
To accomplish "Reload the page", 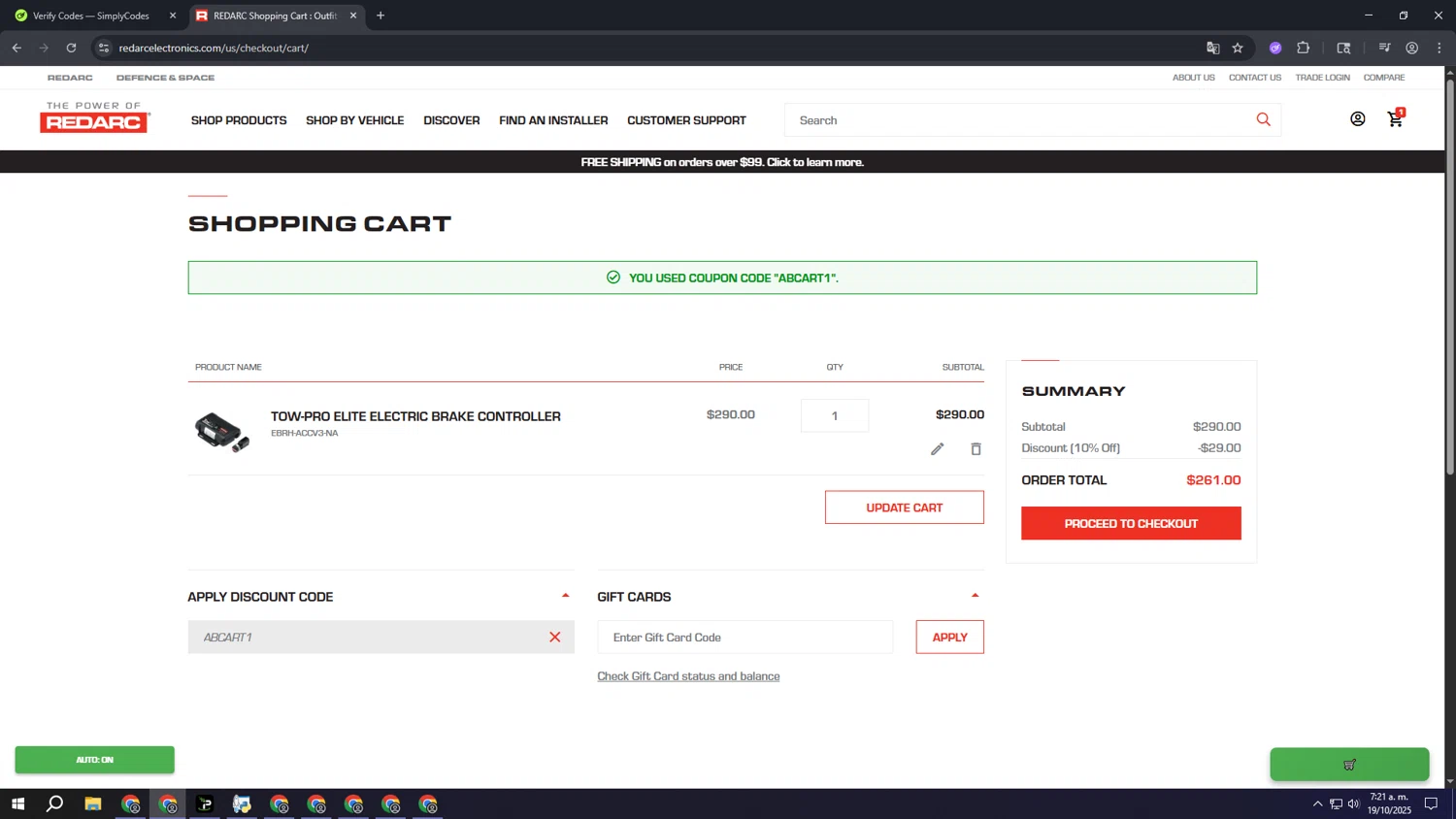I will tap(71, 48).
